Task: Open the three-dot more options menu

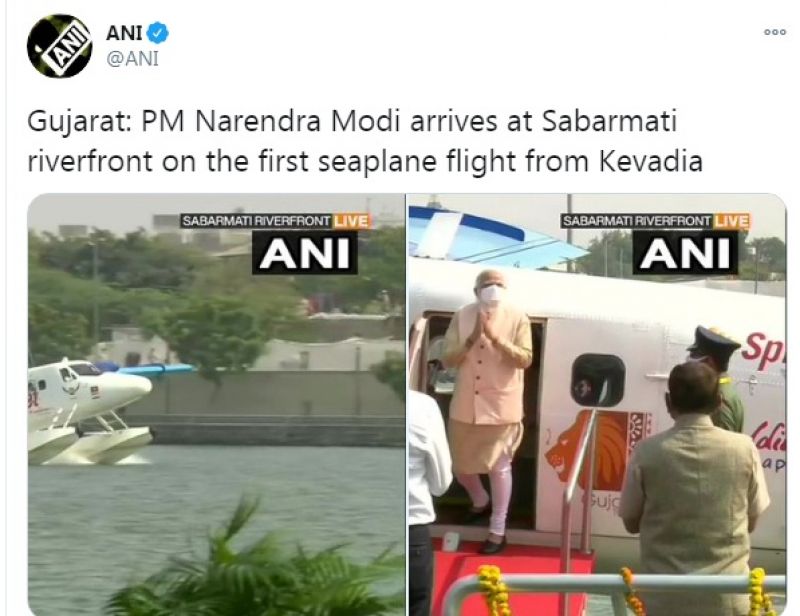Action: [x=774, y=32]
